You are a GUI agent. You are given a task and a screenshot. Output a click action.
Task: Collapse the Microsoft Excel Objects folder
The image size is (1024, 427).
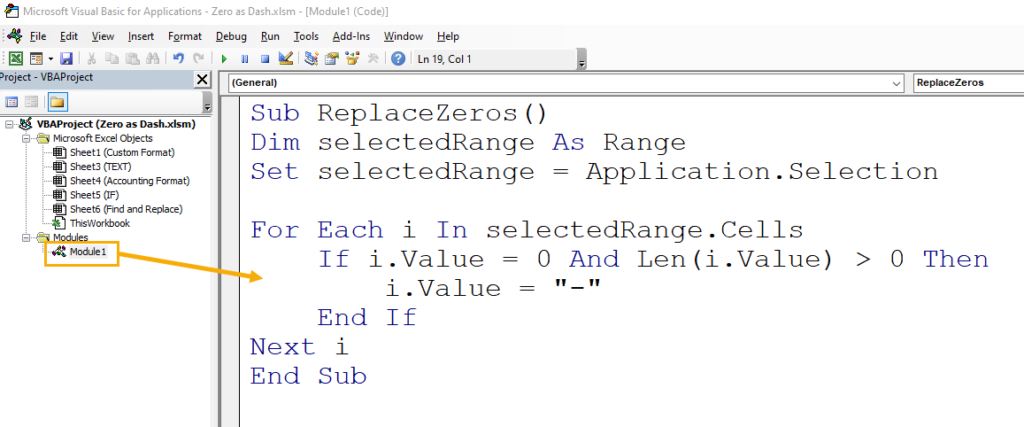(26, 138)
